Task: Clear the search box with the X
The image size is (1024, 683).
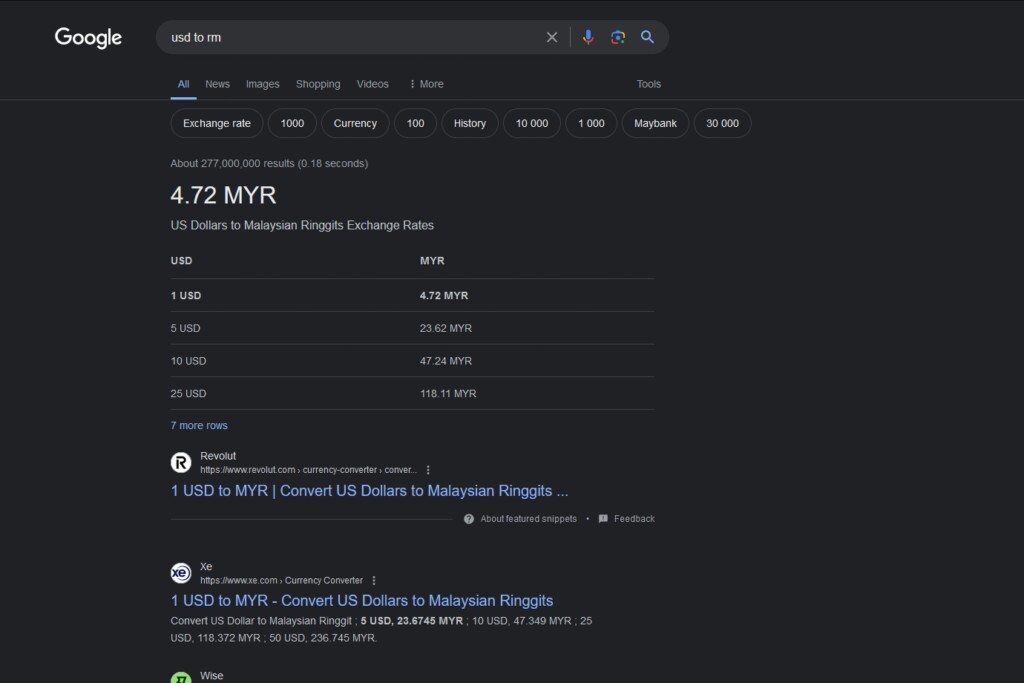Action: (551, 37)
